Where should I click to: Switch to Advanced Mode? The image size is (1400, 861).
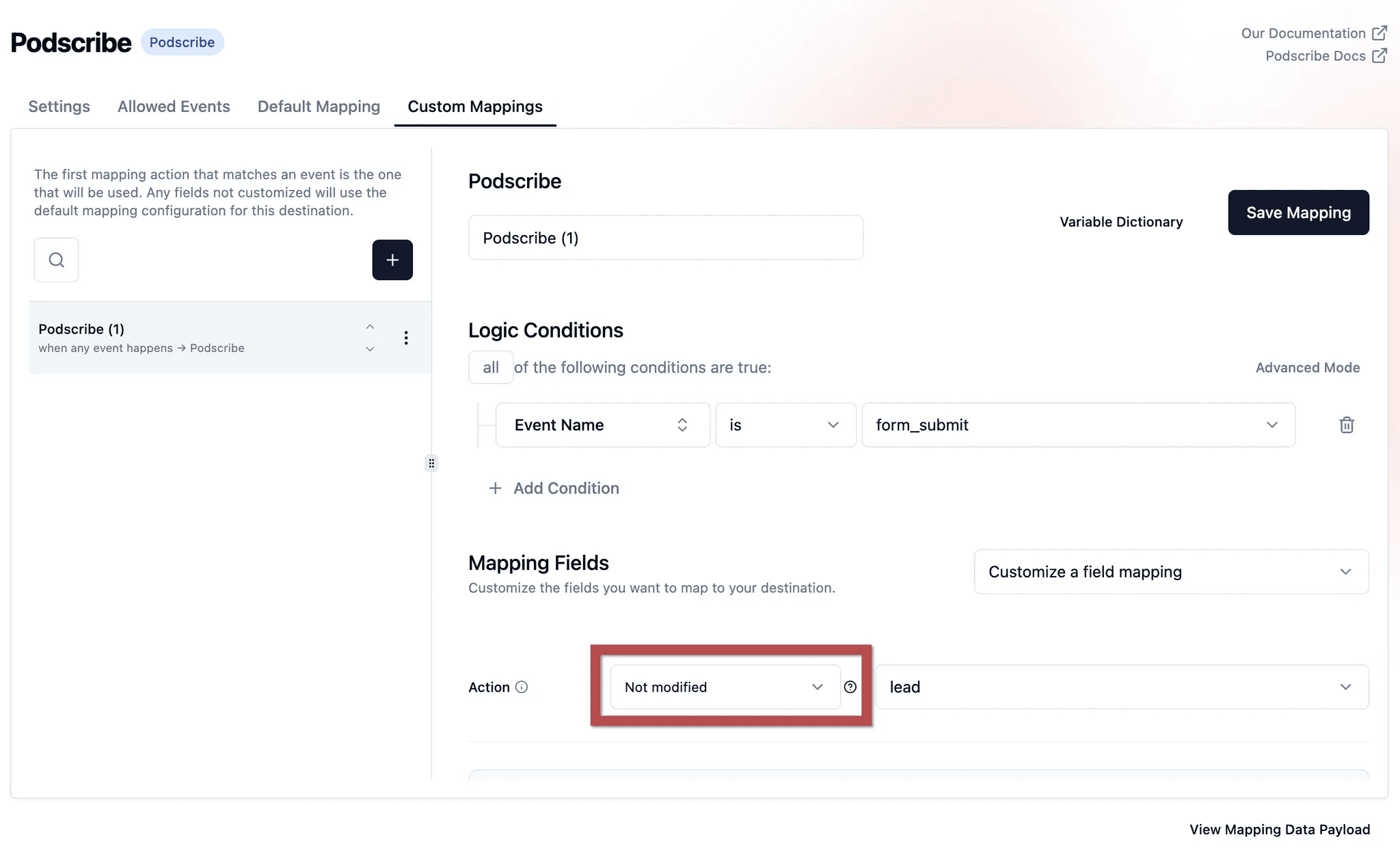pos(1307,368)
